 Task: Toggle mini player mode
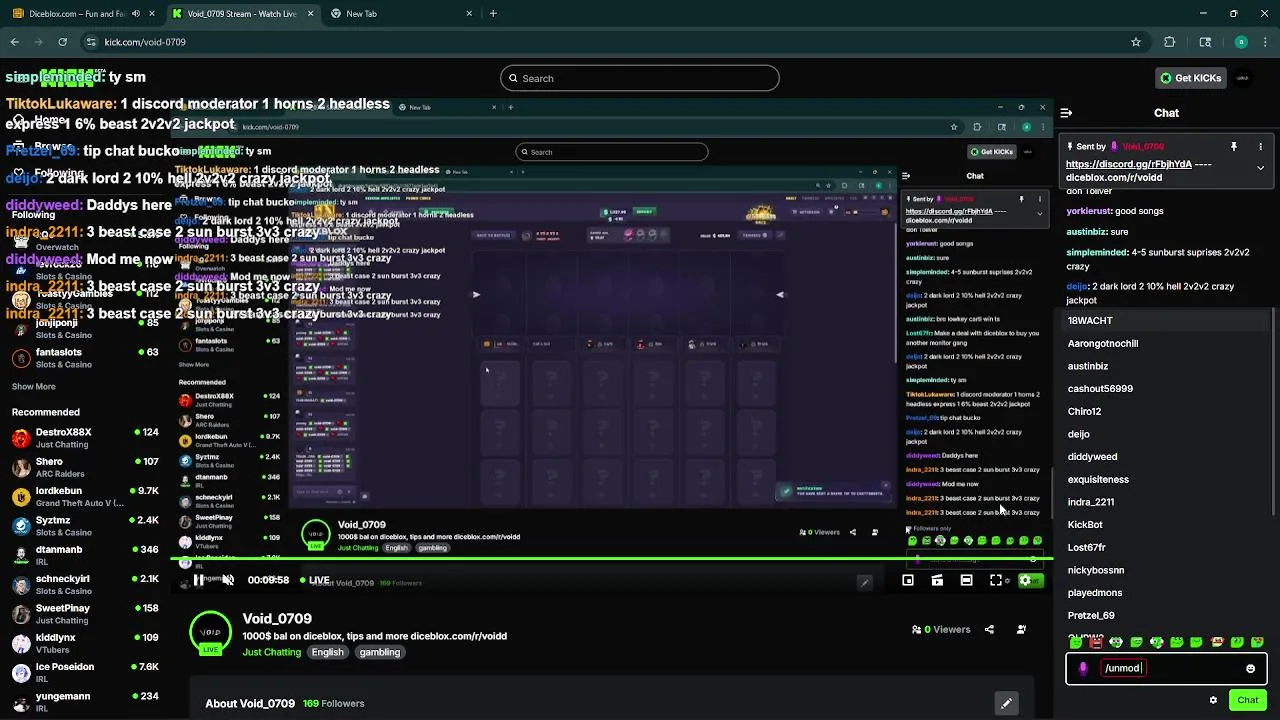[908, 580]
